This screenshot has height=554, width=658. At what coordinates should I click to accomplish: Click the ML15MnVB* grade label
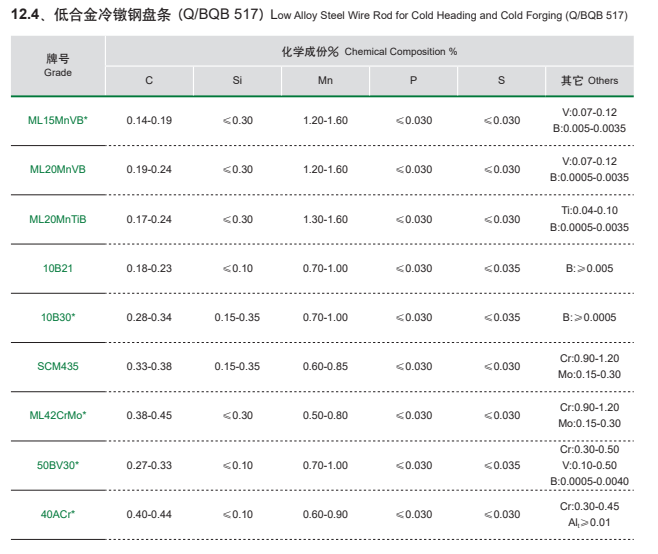(x=58, y=120)
